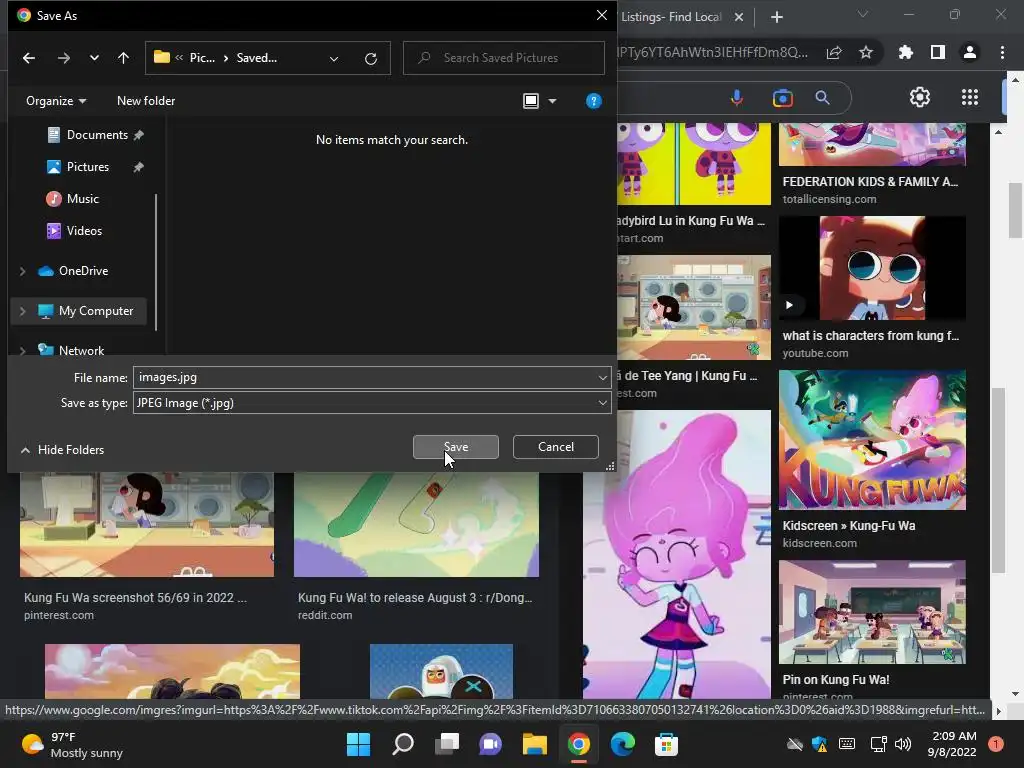The image size is (1024, 768).
Task: Share this page from address bar
Action: pos(834,52)
